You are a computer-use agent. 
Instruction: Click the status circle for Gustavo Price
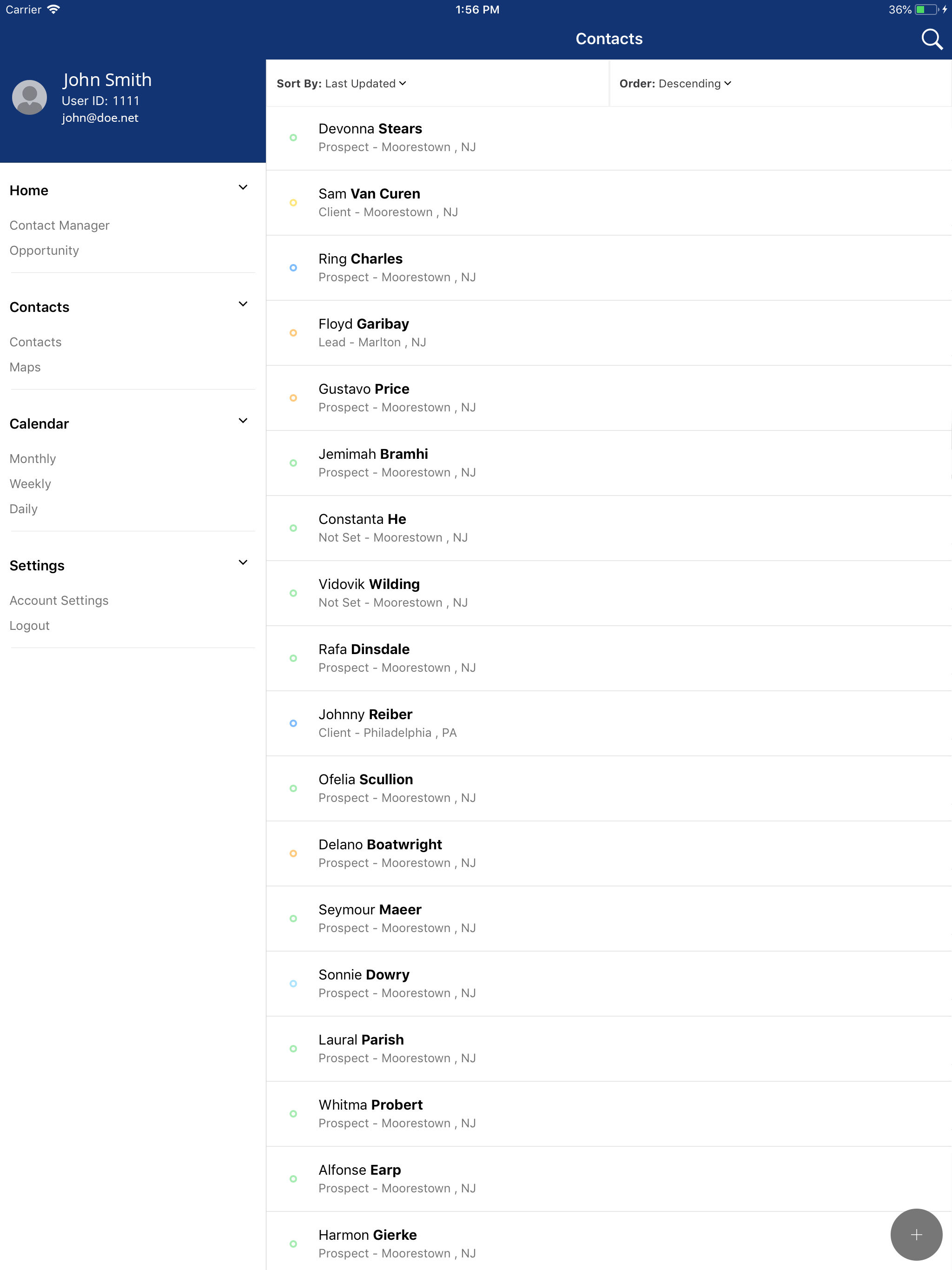click(293, 398)
